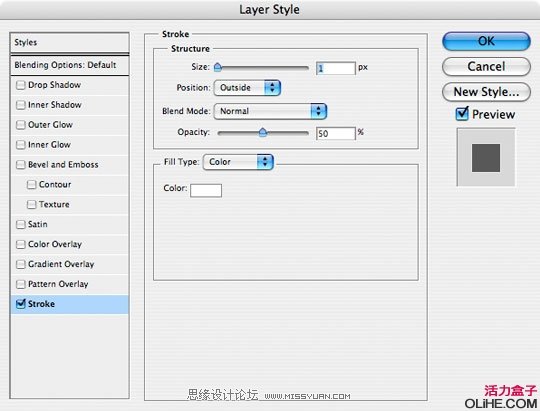
Task: Enable the Satin checkbox
Action: [21, 225]
